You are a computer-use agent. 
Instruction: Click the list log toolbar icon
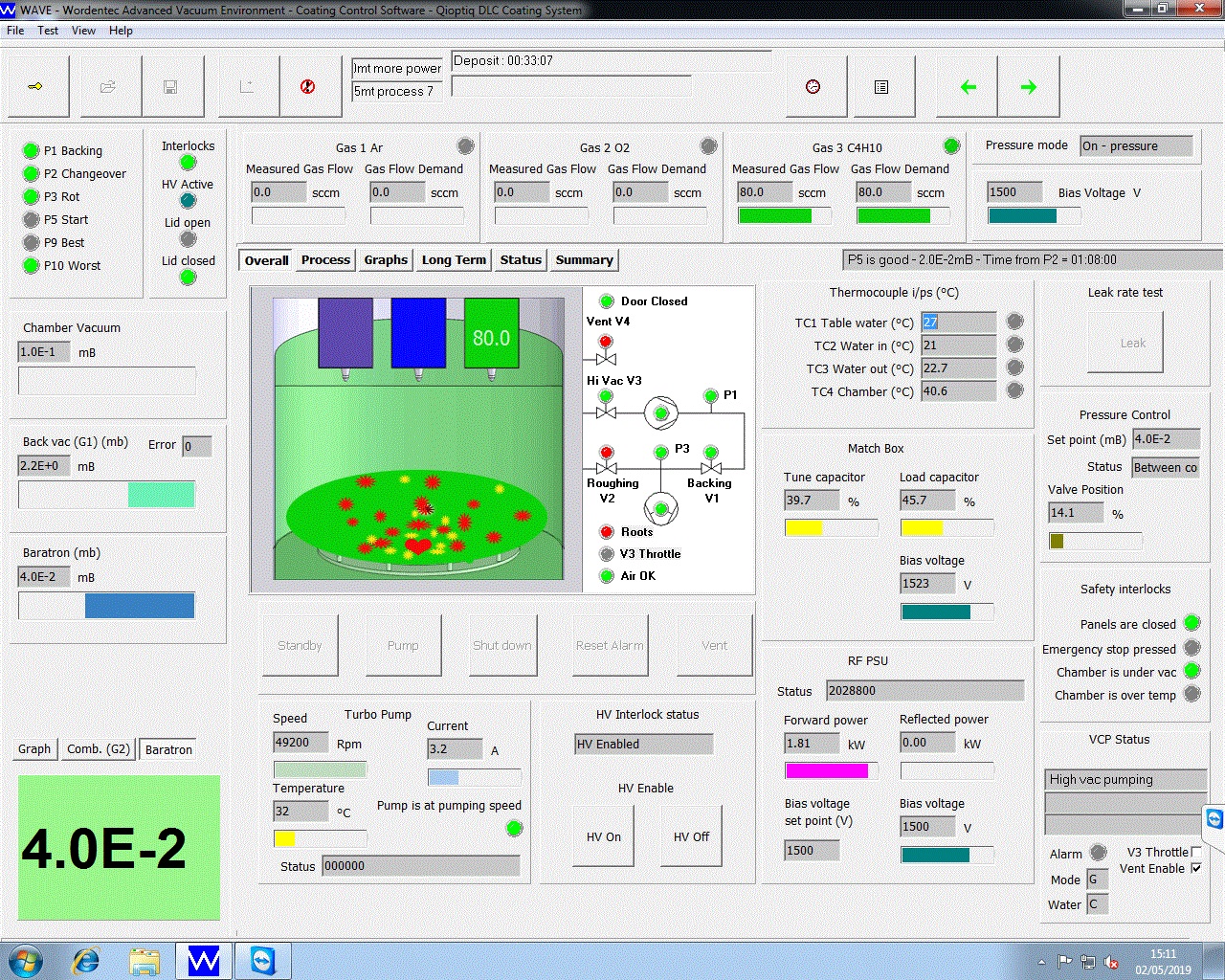pyautogui.click(x=881, y=87)
